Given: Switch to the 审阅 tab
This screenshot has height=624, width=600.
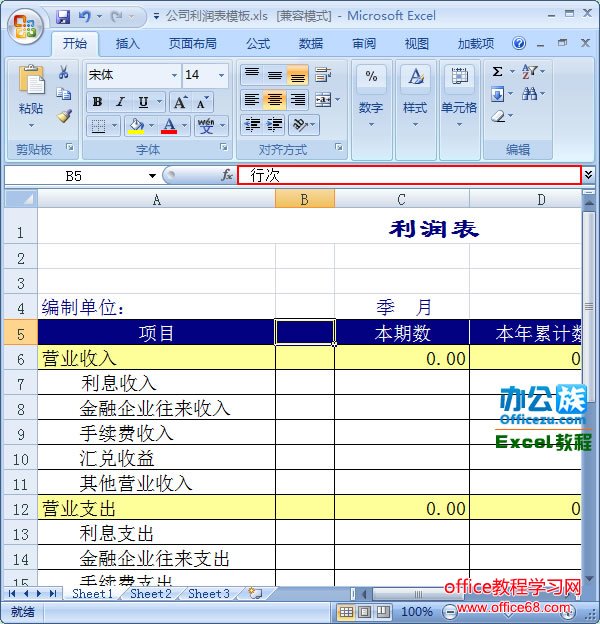Looking at the screenshot, I should 364,43.
